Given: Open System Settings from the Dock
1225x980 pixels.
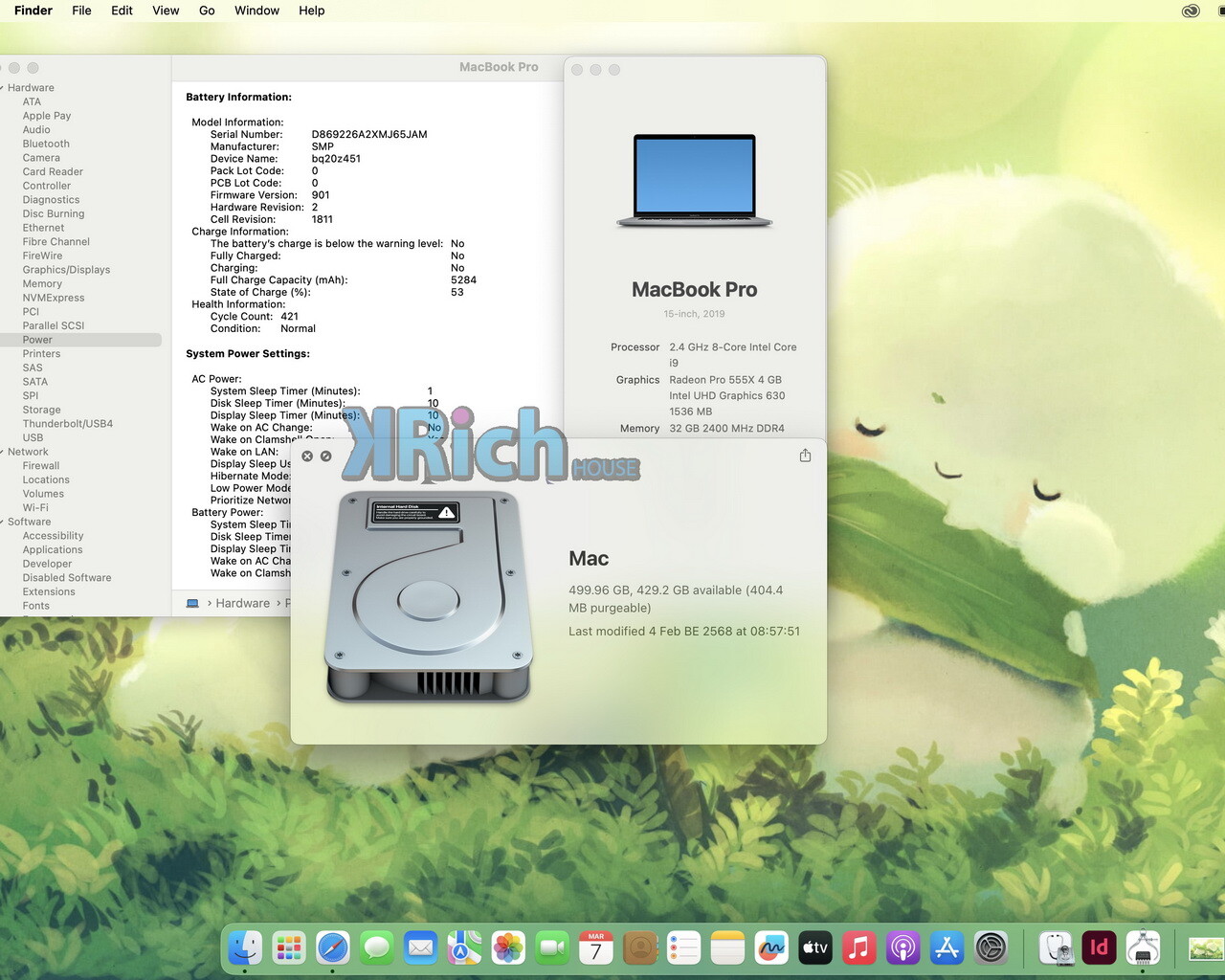Looking at the screenshot, I should [x=991, y=947].
